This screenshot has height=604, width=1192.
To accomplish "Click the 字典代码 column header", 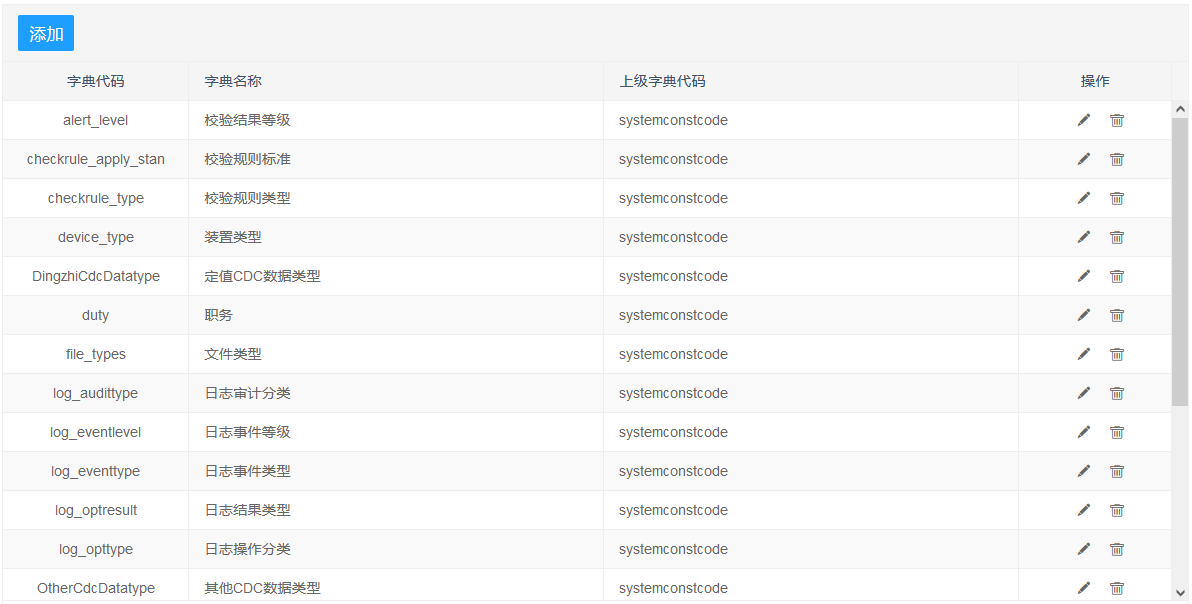I will 96,81.
